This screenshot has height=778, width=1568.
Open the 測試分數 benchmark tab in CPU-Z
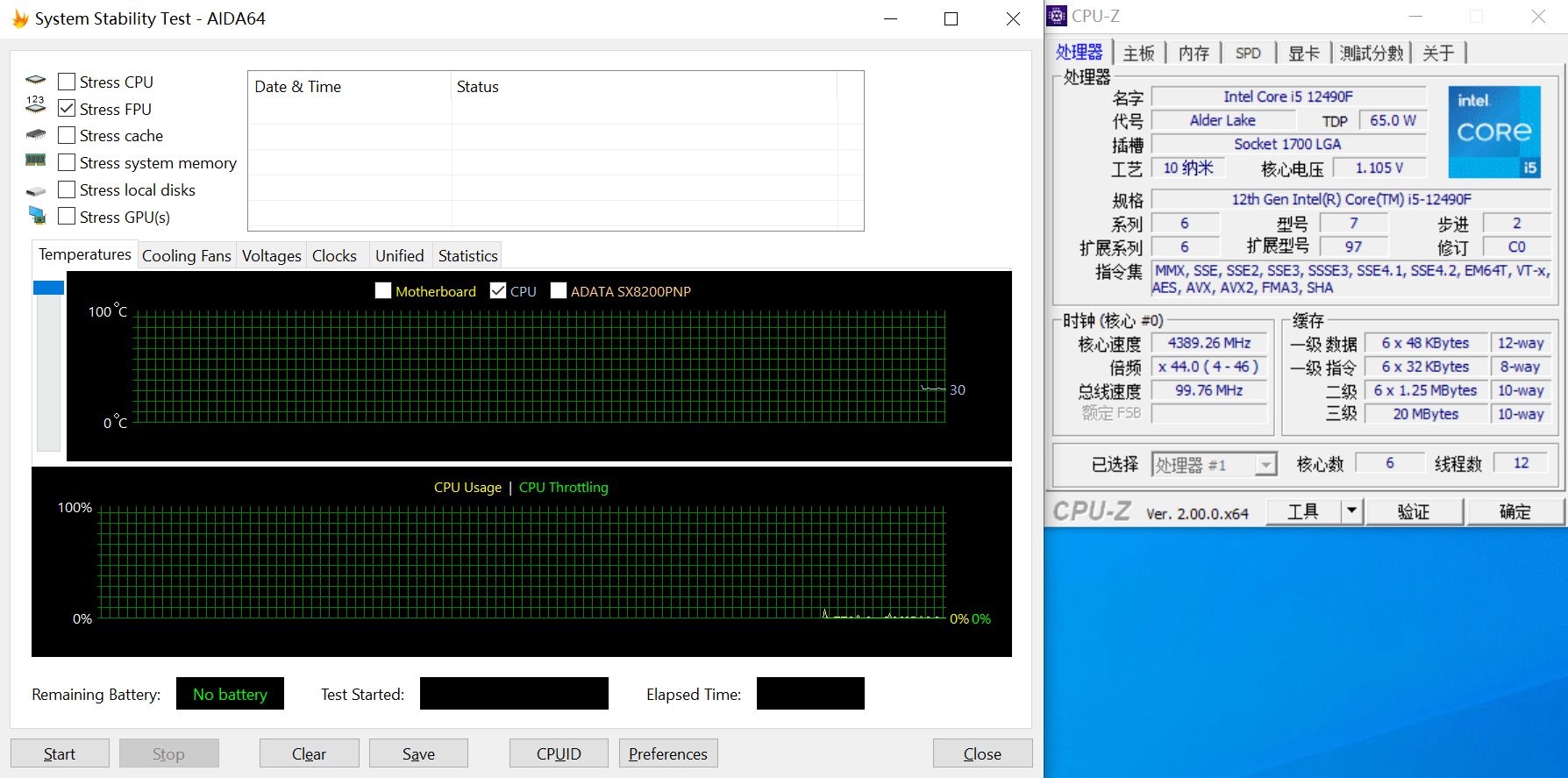click(x=1372, y=53)
